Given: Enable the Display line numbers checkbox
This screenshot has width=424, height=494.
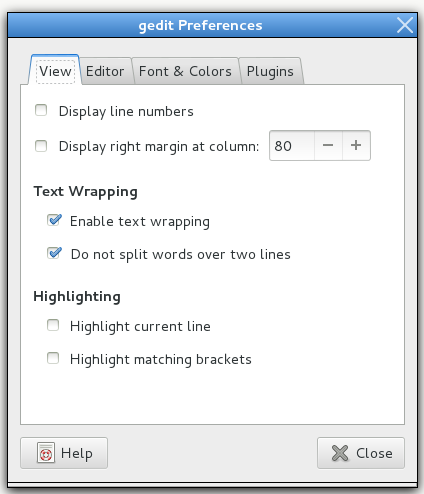Looking at the screenshot, I should click(41, 110).
